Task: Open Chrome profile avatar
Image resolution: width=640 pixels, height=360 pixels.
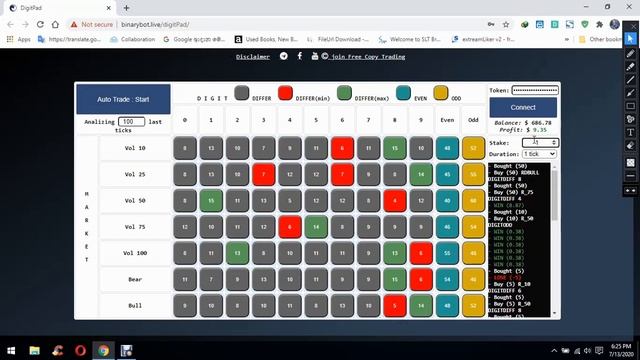Action: tap(615, 24)
